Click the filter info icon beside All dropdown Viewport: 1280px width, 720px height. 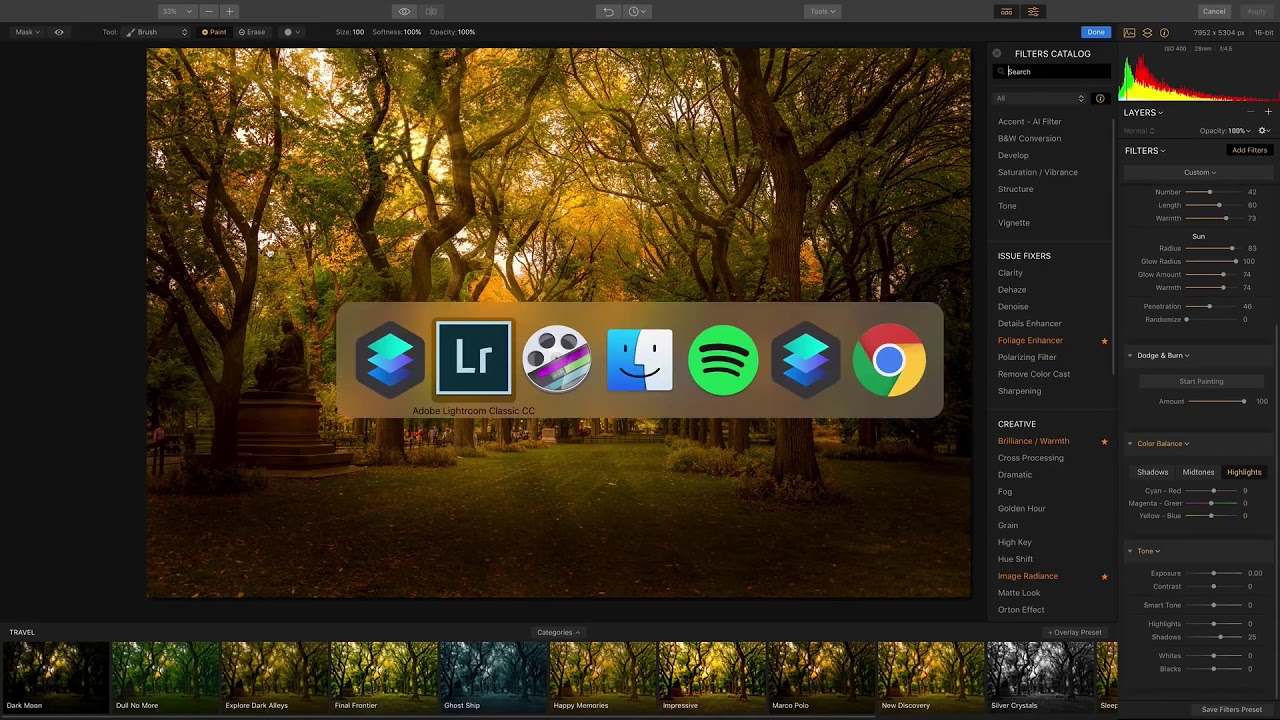[1100, 98]
